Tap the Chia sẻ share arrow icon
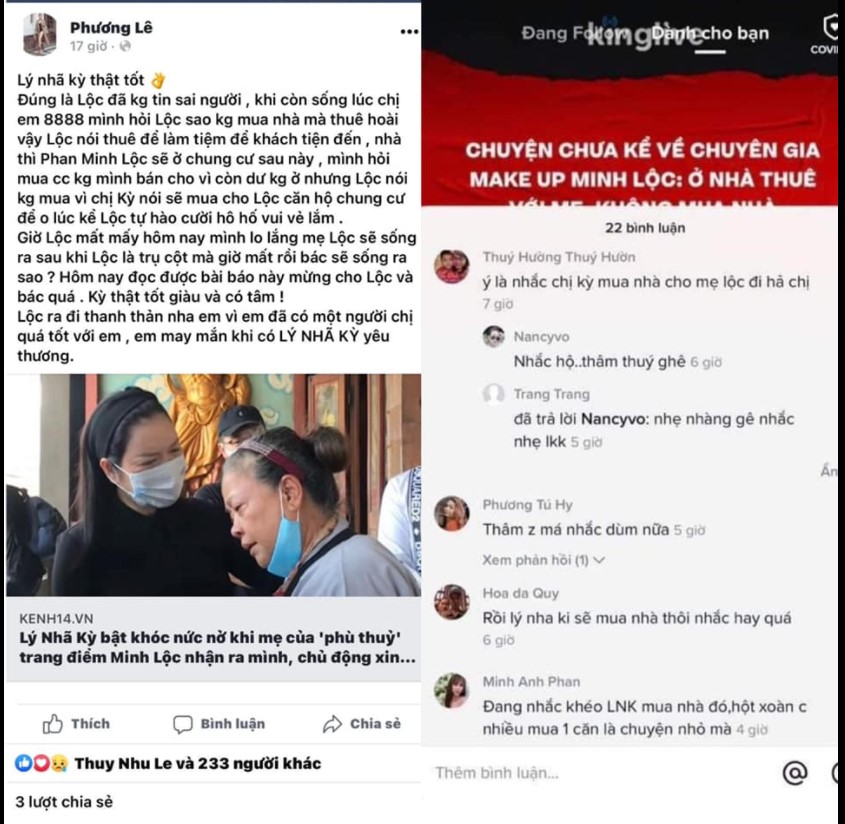 [332, 724]
